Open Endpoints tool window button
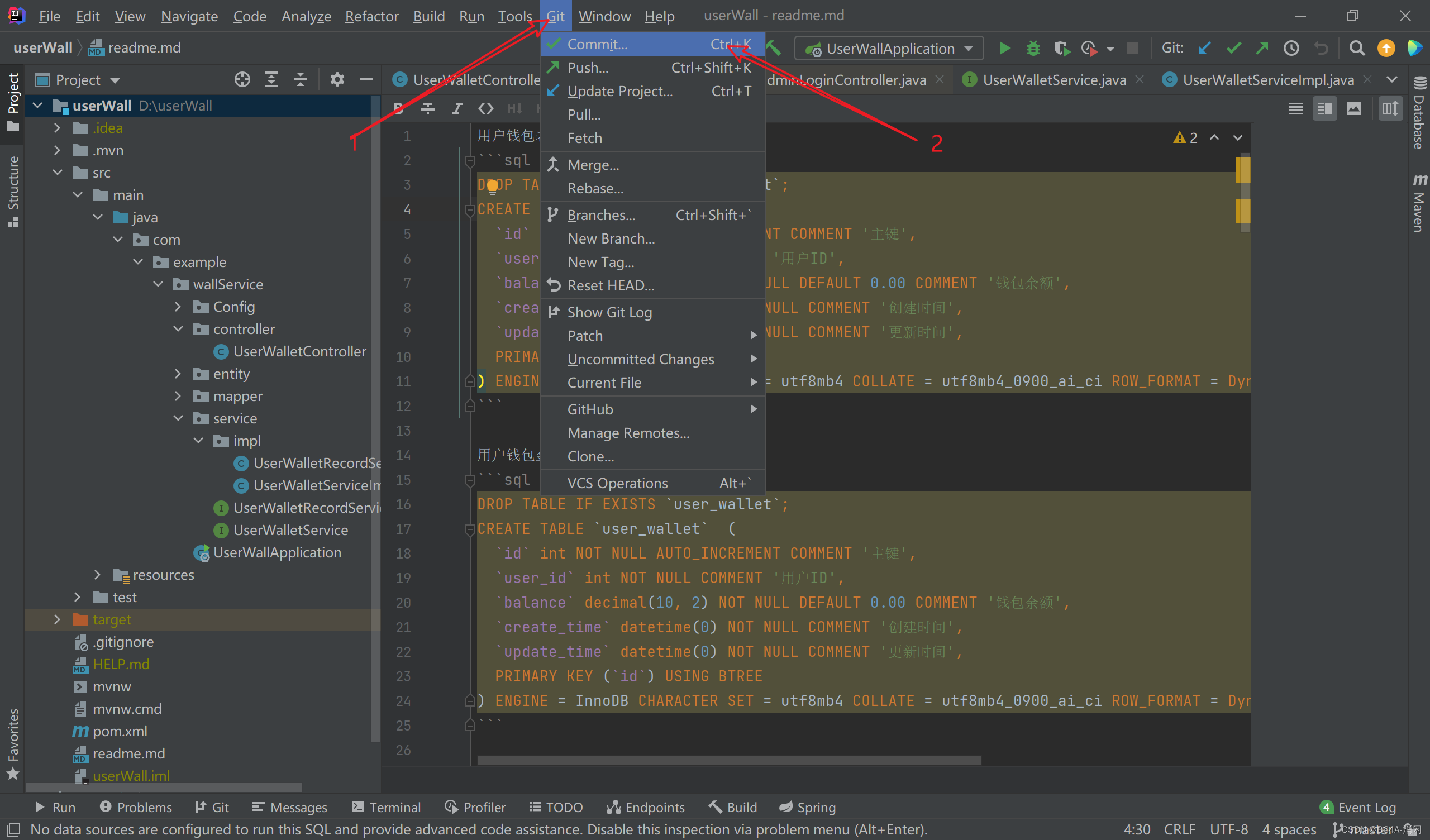This screenshot has width=1430, height=840. pos(645,807)
